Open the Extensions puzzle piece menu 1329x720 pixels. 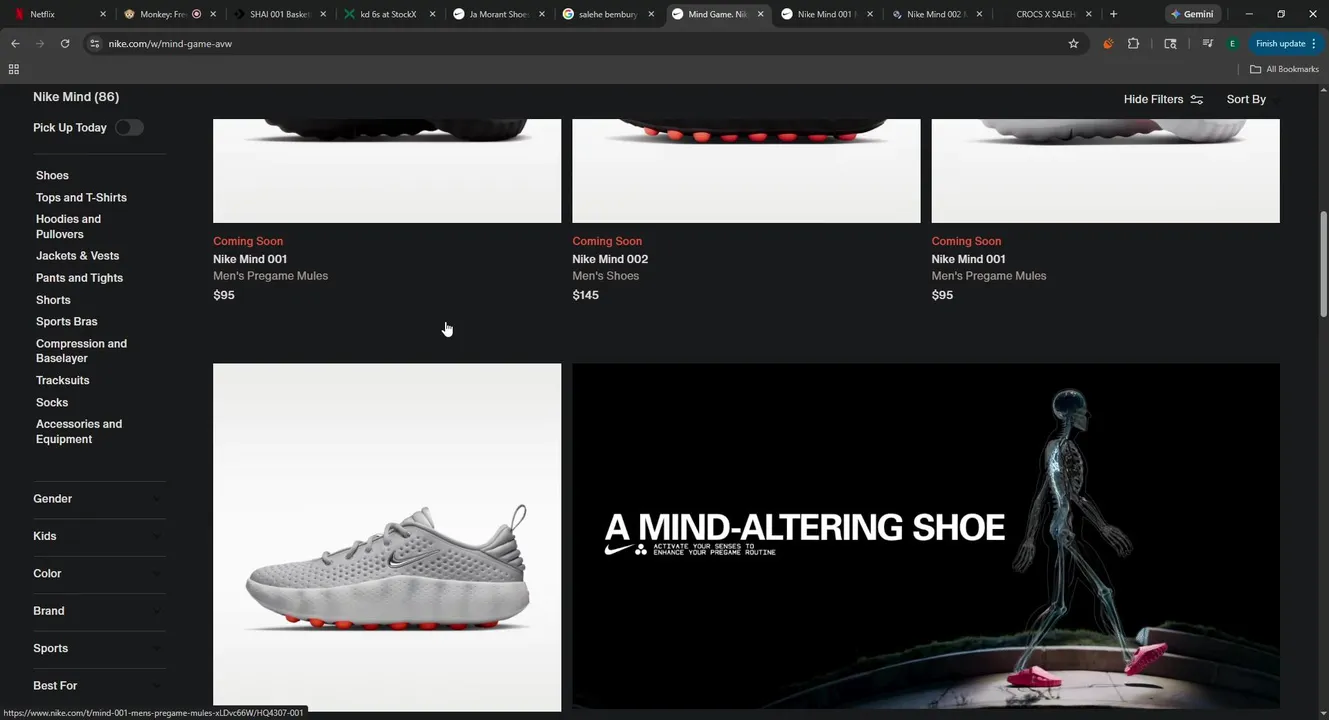(x=1133, y=44)
